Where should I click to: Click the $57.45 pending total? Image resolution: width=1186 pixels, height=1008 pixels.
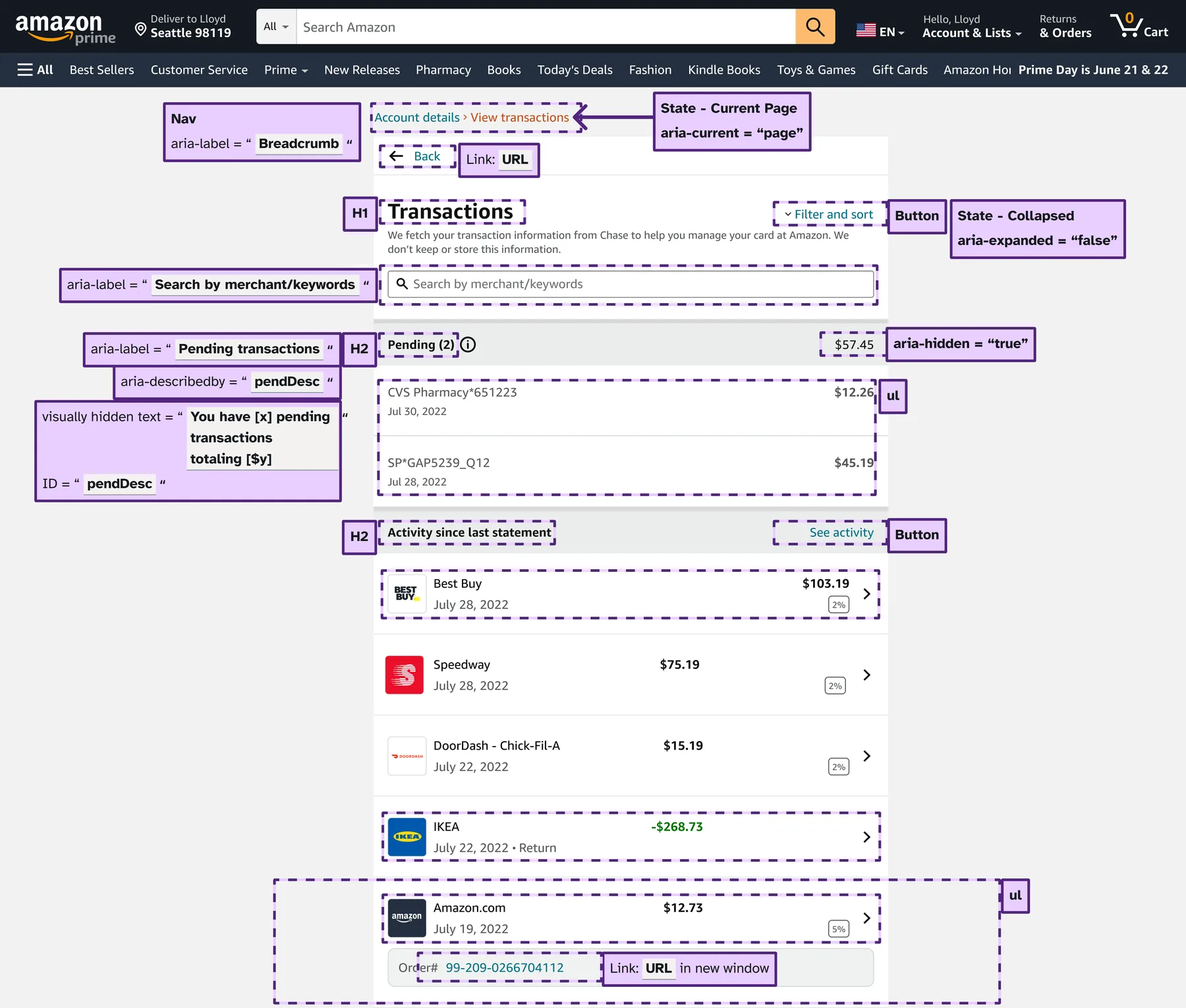(854, 345)
